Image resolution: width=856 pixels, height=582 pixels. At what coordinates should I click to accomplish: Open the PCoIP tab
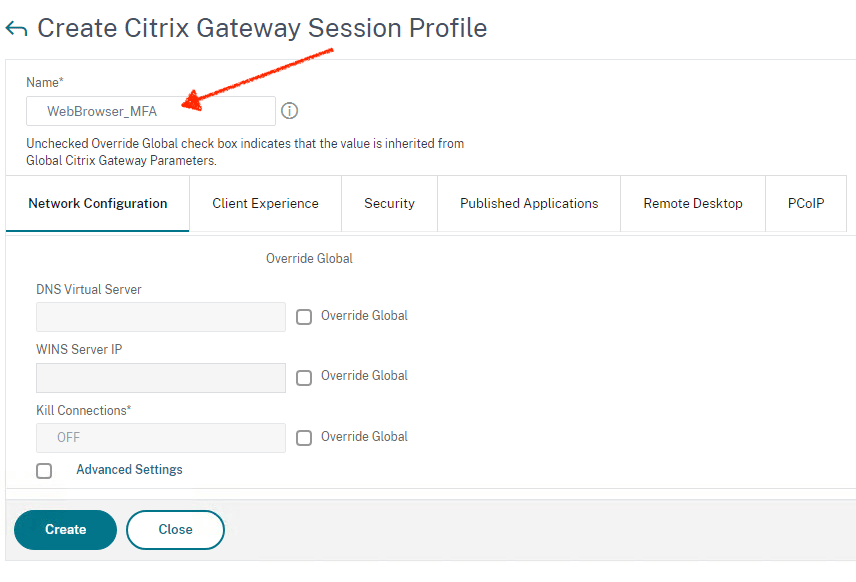tap(806, 203)
